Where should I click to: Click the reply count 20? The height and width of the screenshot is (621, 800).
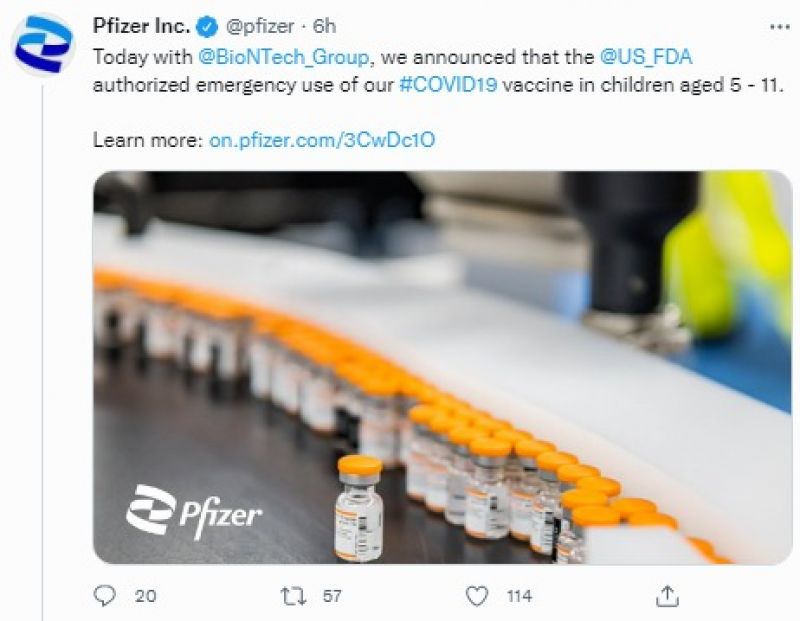click(145, 596)
